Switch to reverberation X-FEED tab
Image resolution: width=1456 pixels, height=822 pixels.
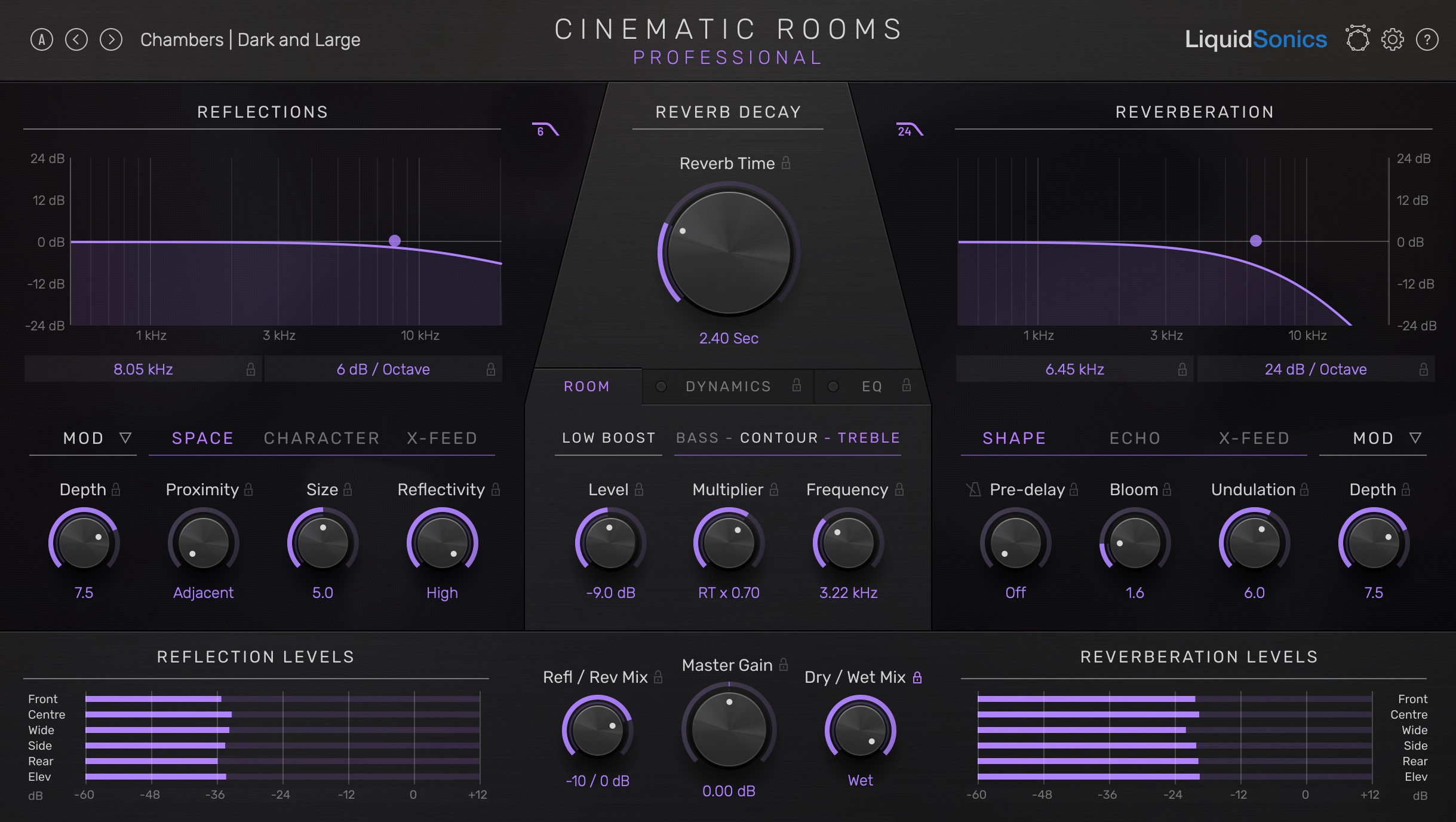coord(1254,438)
